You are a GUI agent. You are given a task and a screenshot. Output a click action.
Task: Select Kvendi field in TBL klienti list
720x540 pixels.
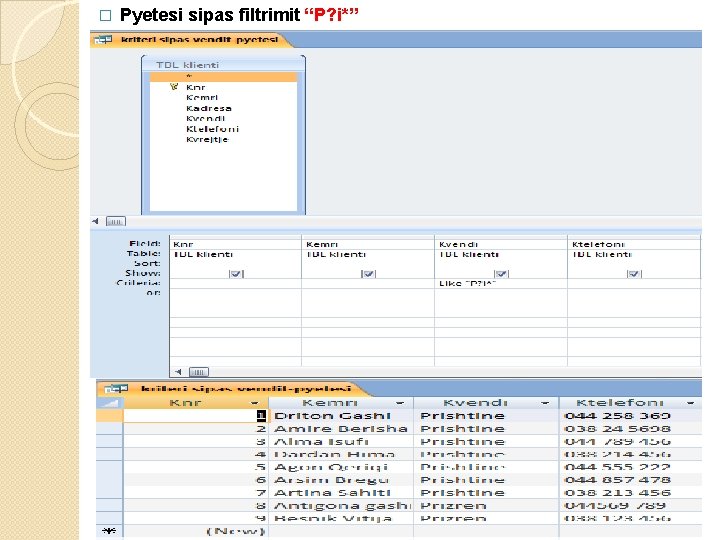pos(205,118)
